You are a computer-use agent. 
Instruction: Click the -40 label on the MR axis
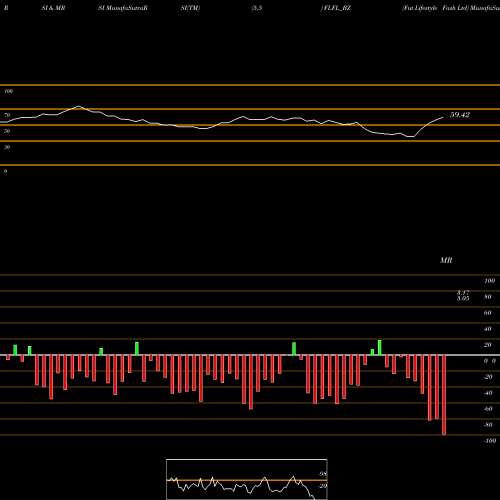(x=488, y=393)
